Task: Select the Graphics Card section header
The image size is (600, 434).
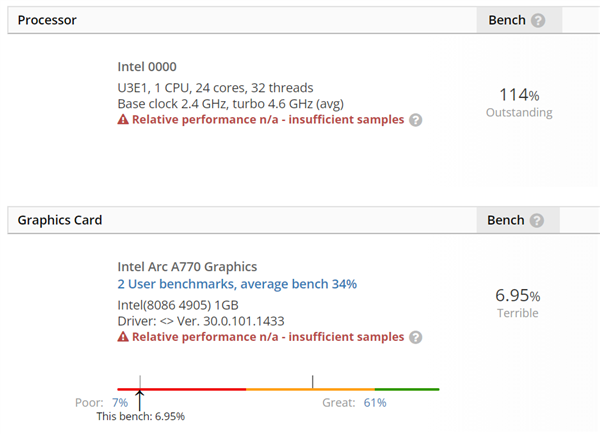Action: (60, 220)
